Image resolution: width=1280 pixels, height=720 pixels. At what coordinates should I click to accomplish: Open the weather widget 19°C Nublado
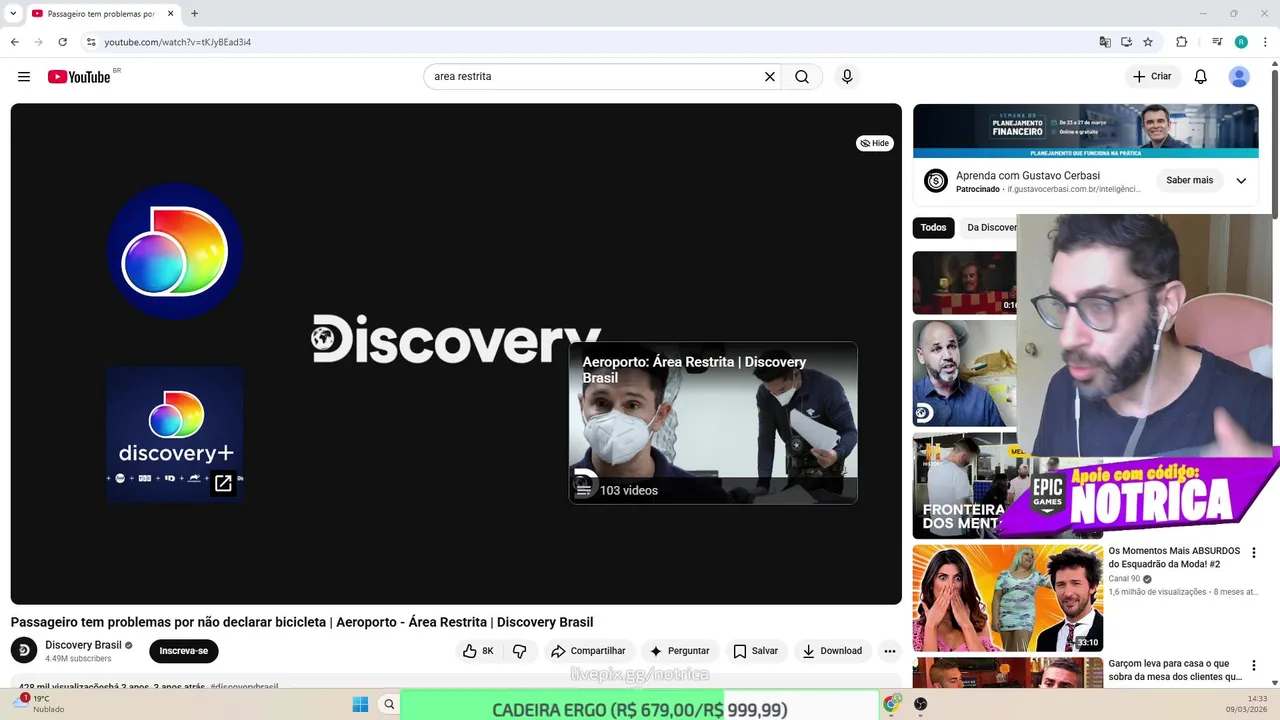pos(37,704)
